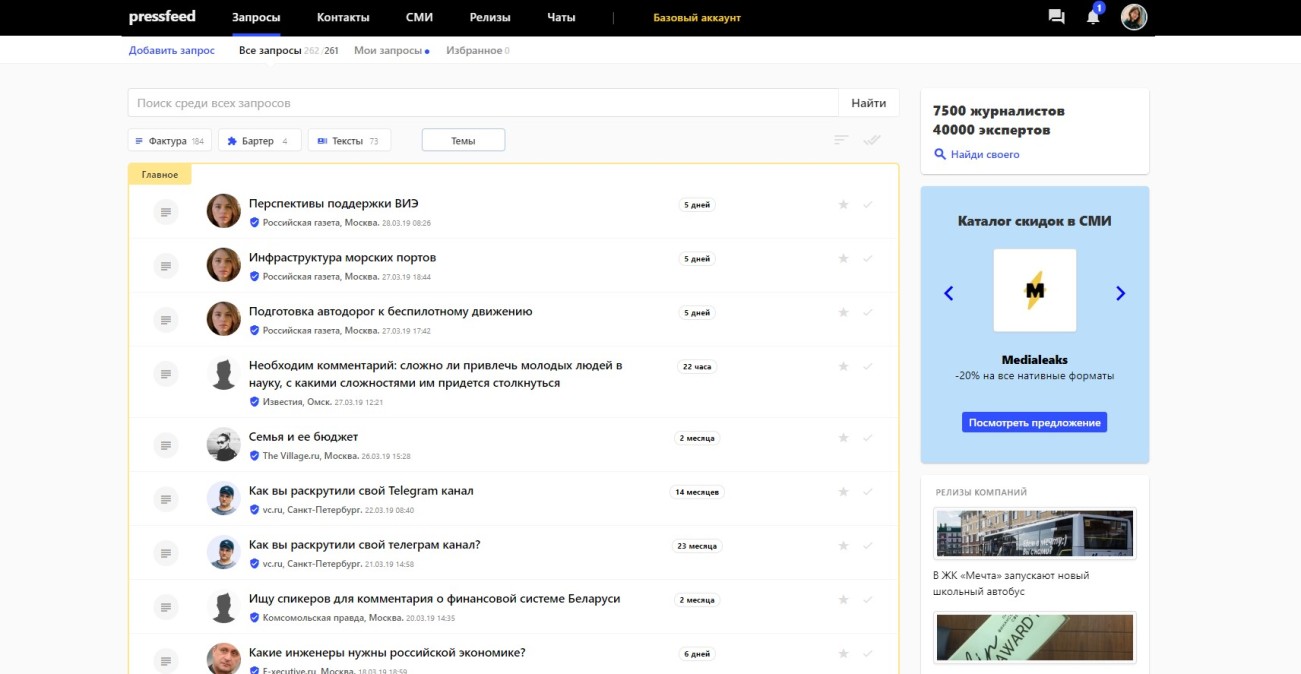The image size is (1301, 674).
Task: Click the Pressfeed logo
Action: pyautogui.click(x=162, y=17)
